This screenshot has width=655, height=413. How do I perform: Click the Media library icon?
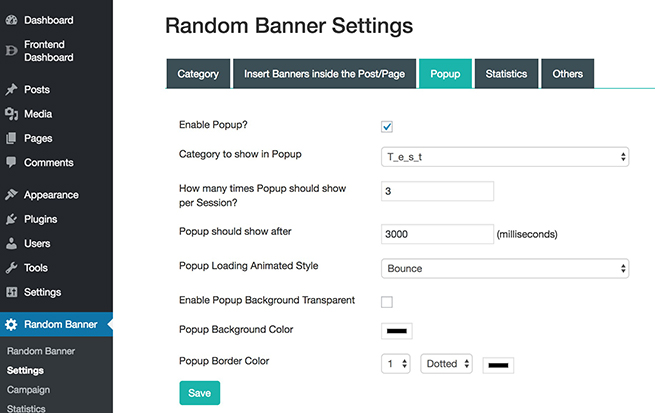coord(11,114)
